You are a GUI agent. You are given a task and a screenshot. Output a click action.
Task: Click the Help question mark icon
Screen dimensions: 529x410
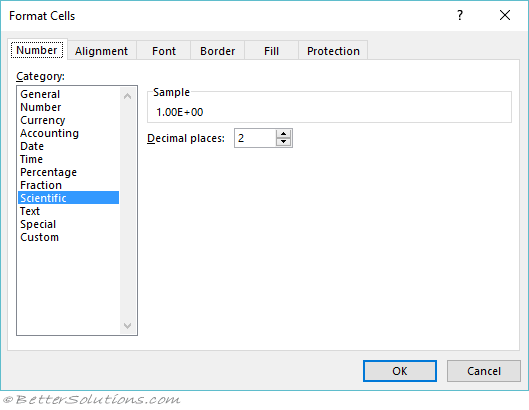pos(460,15)
